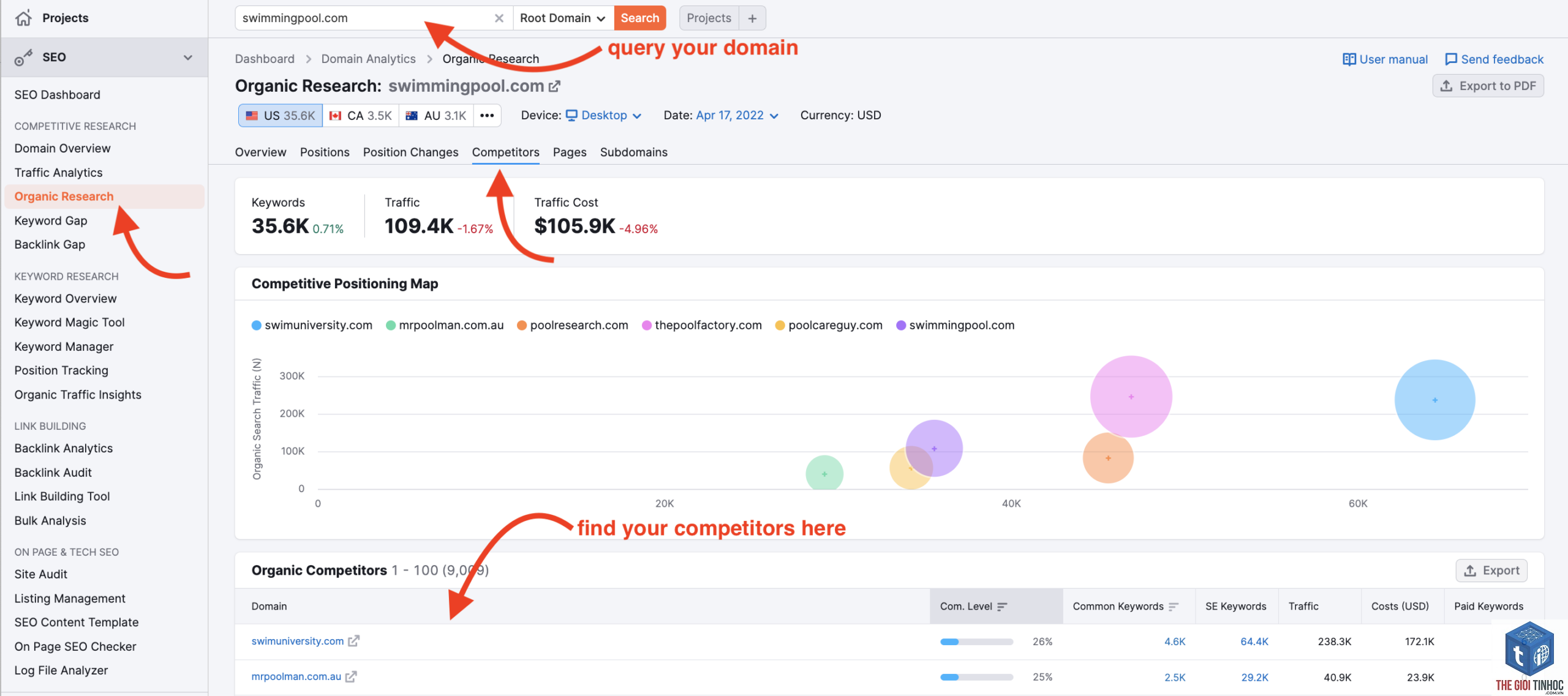Switch to the Position Changes tab

point(410,152)
